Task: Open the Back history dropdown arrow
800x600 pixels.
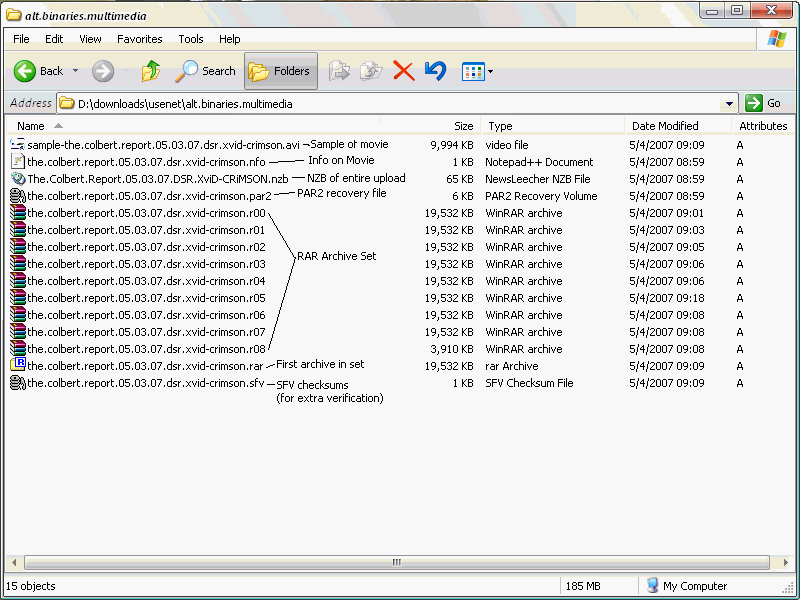Action: tap(76, 71)
